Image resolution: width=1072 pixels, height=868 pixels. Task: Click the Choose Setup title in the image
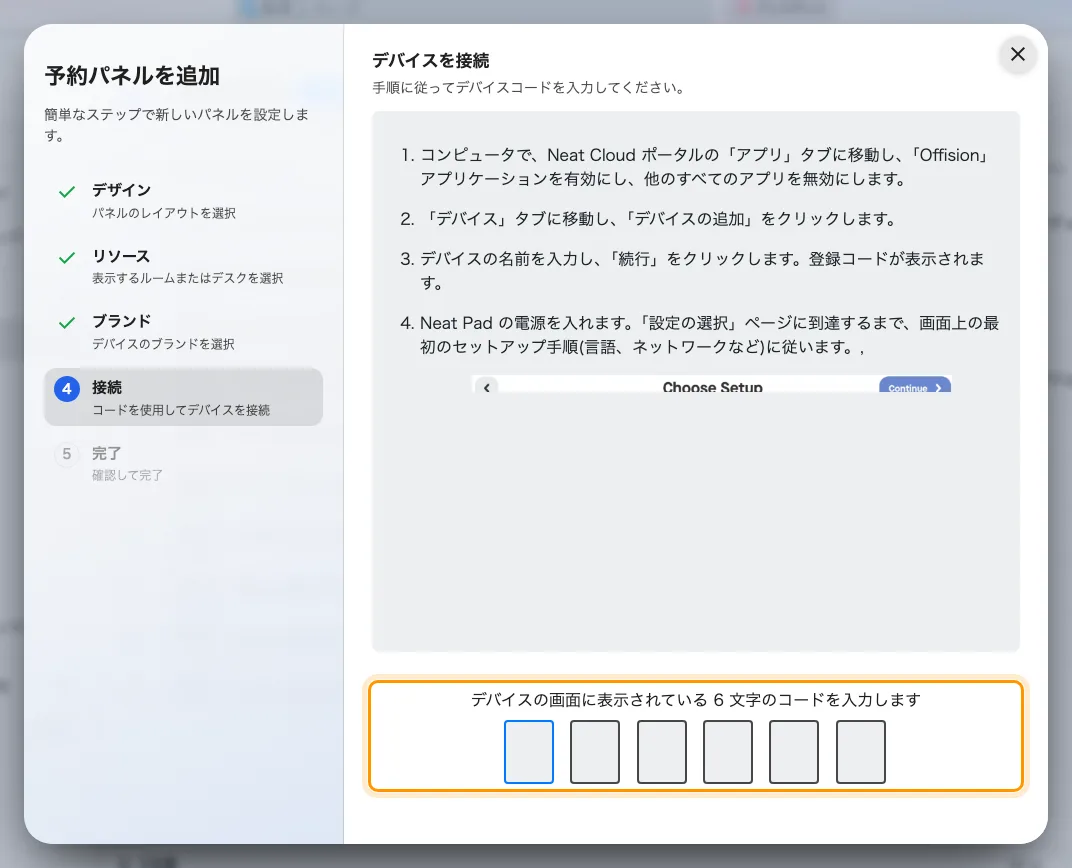(712, 387)
